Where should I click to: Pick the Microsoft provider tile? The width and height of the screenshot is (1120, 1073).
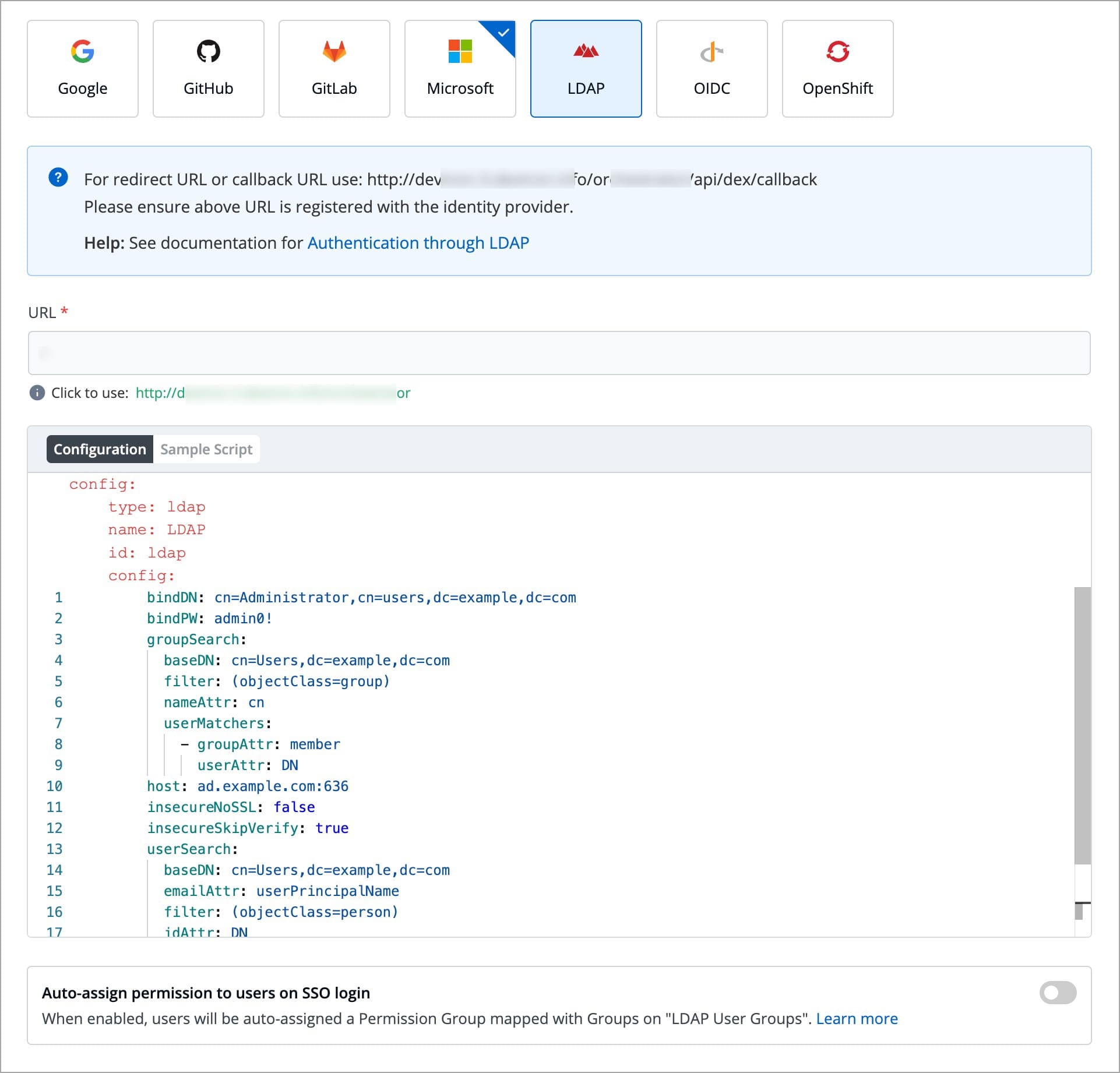click(x=460, y=69)
